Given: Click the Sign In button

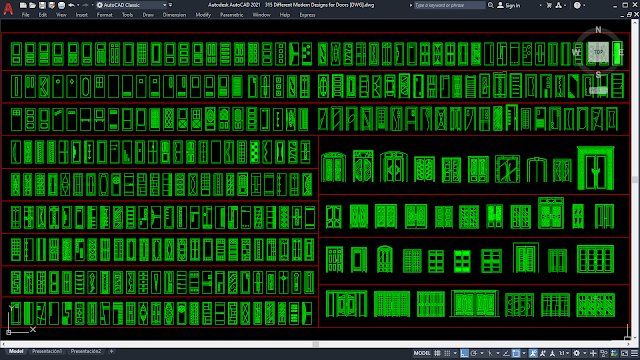Looking at the screenshot, I should click(x=509, y=5).
